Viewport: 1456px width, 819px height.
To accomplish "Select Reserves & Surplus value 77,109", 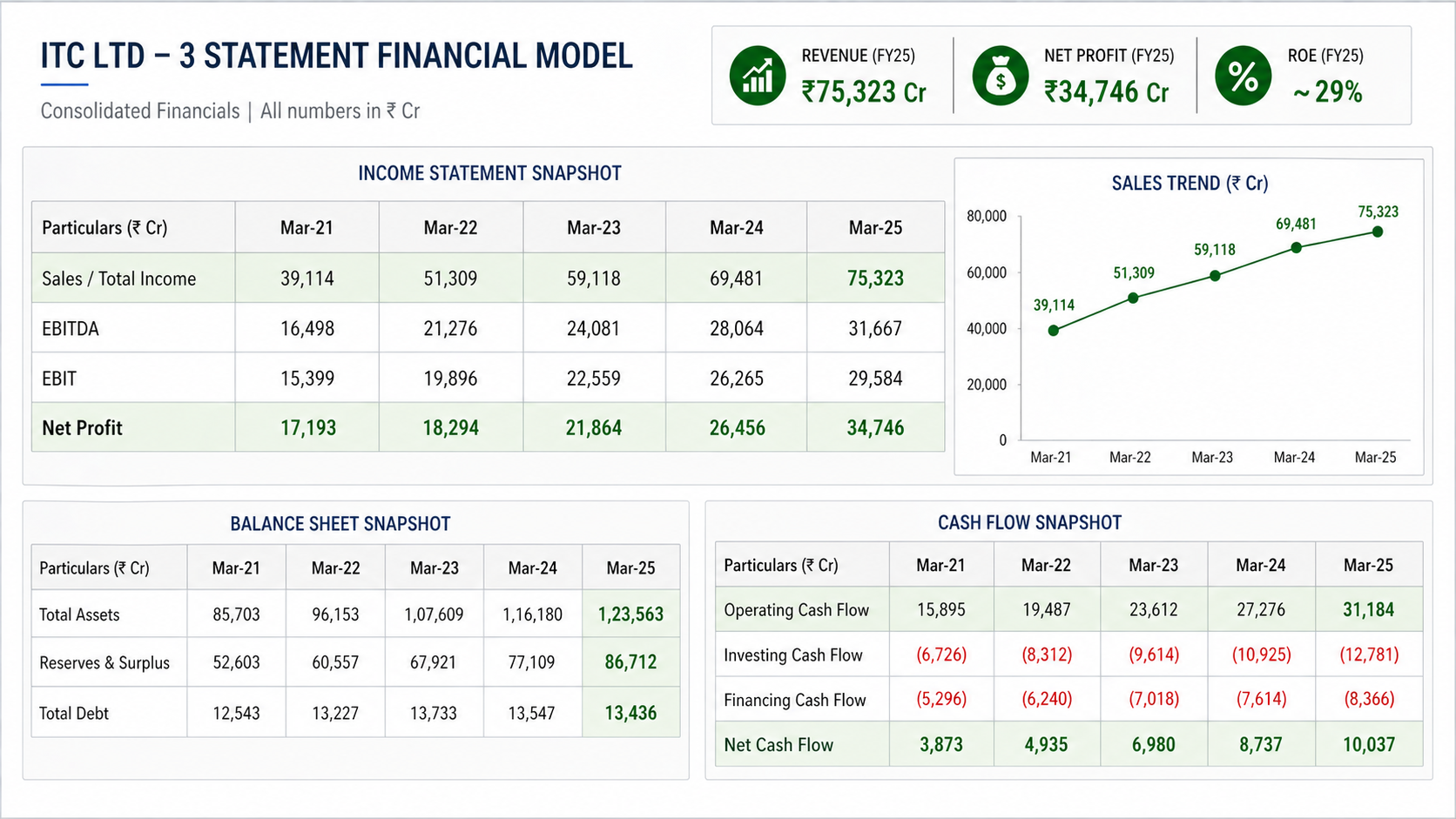I will [531, 662].
